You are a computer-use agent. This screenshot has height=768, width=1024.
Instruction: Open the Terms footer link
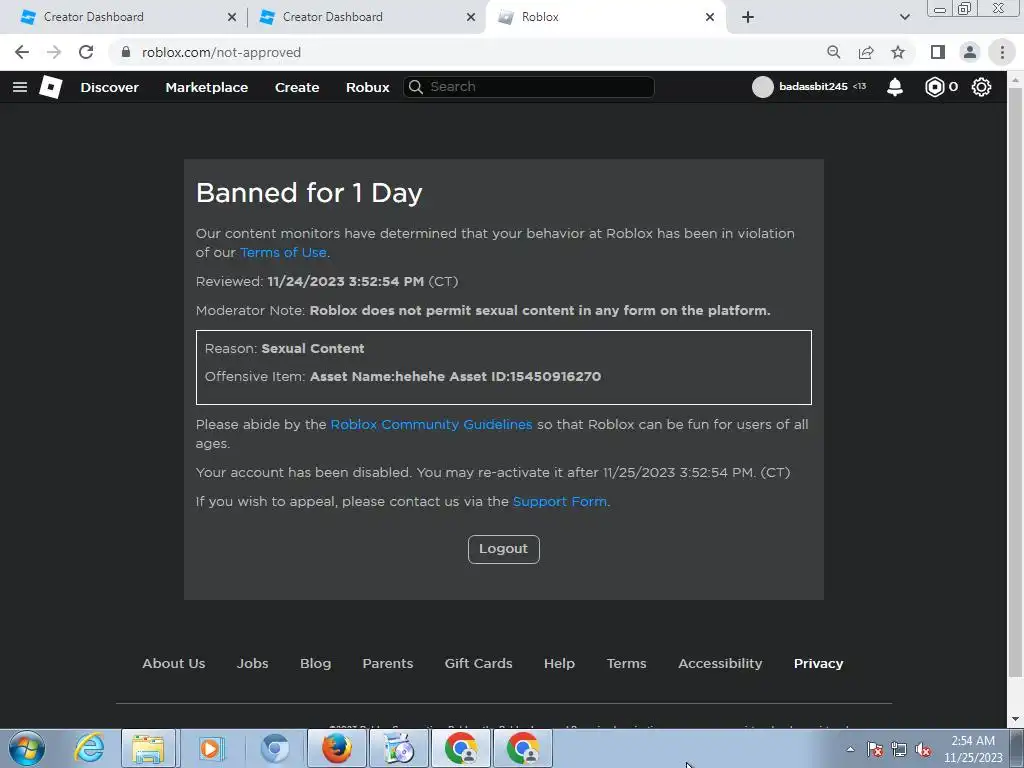[626, 664]
